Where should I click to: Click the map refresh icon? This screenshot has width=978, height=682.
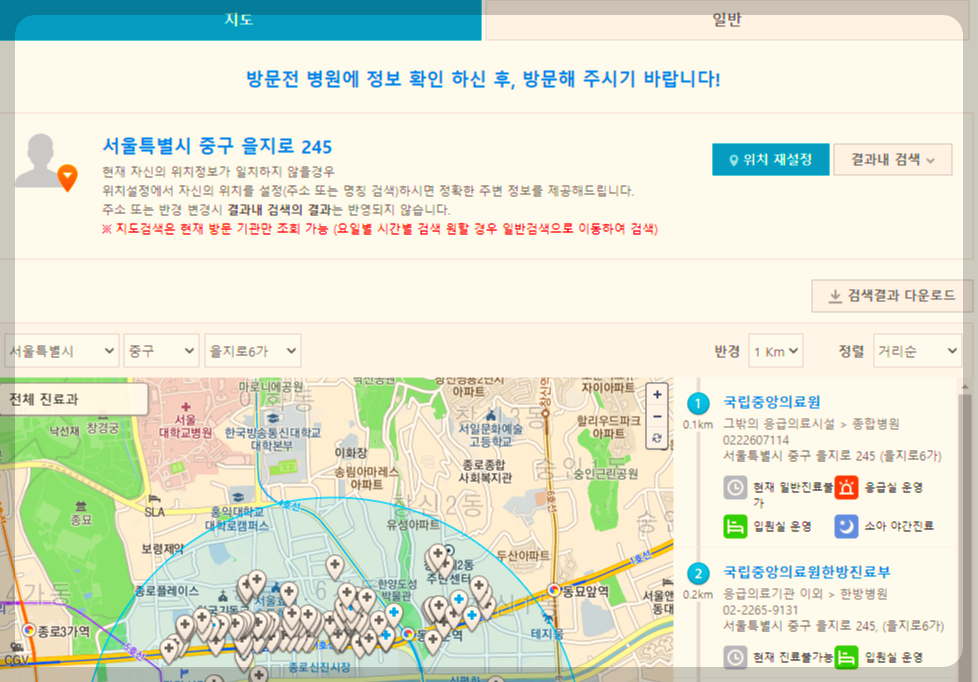[x=657, y=438]
